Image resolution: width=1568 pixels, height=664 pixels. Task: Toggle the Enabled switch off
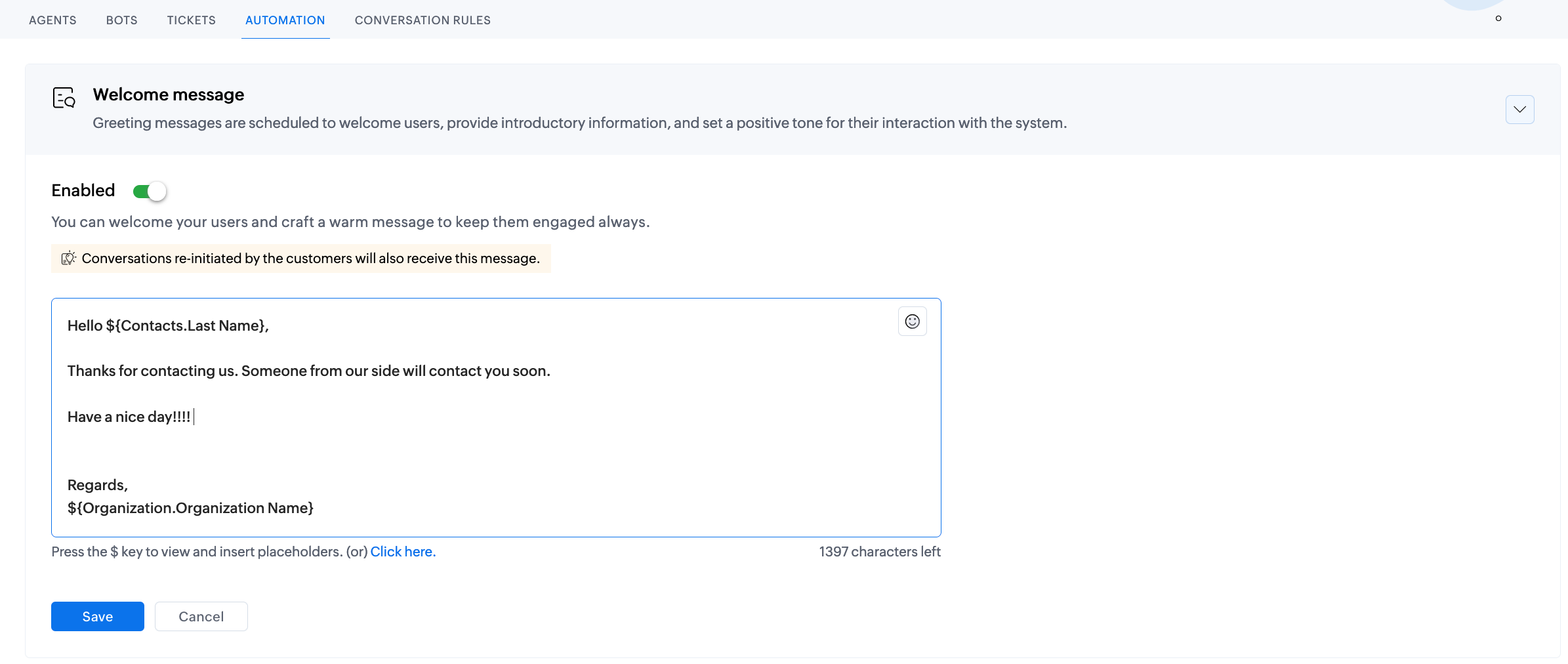tap(150, 192)
